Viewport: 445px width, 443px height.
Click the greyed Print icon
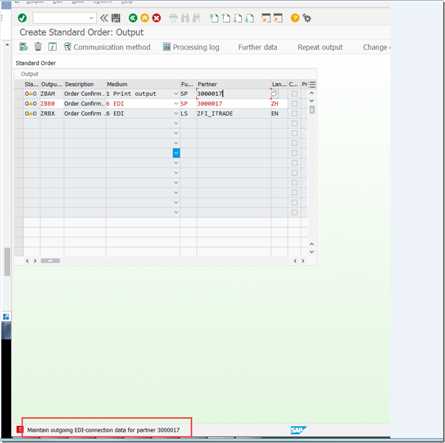[173, 18]
